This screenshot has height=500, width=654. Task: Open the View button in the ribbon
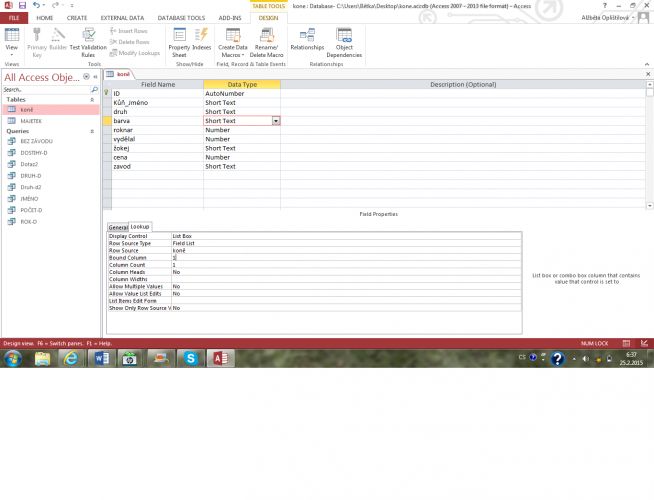tap(12, 43)
